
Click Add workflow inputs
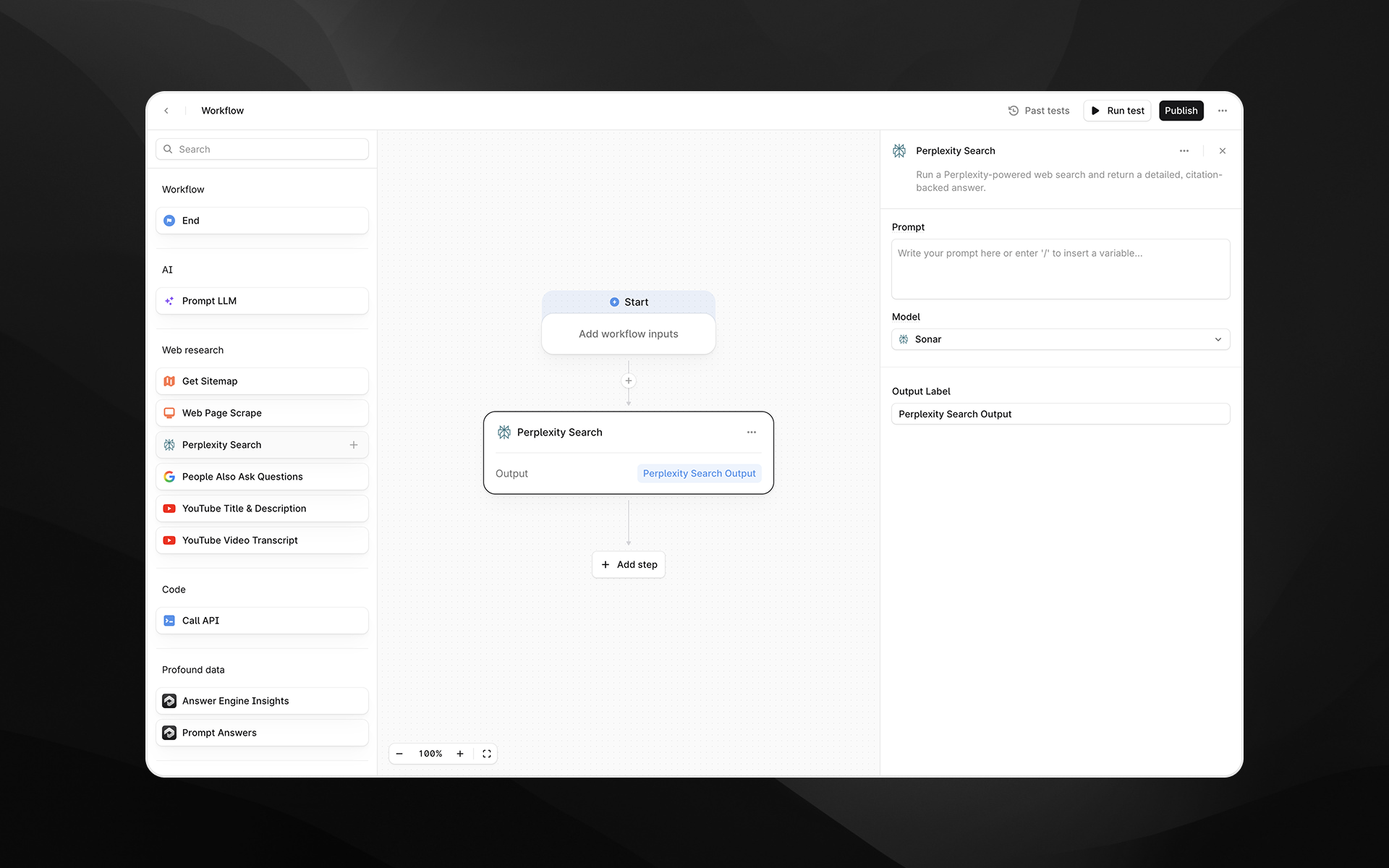click(629, 334)
